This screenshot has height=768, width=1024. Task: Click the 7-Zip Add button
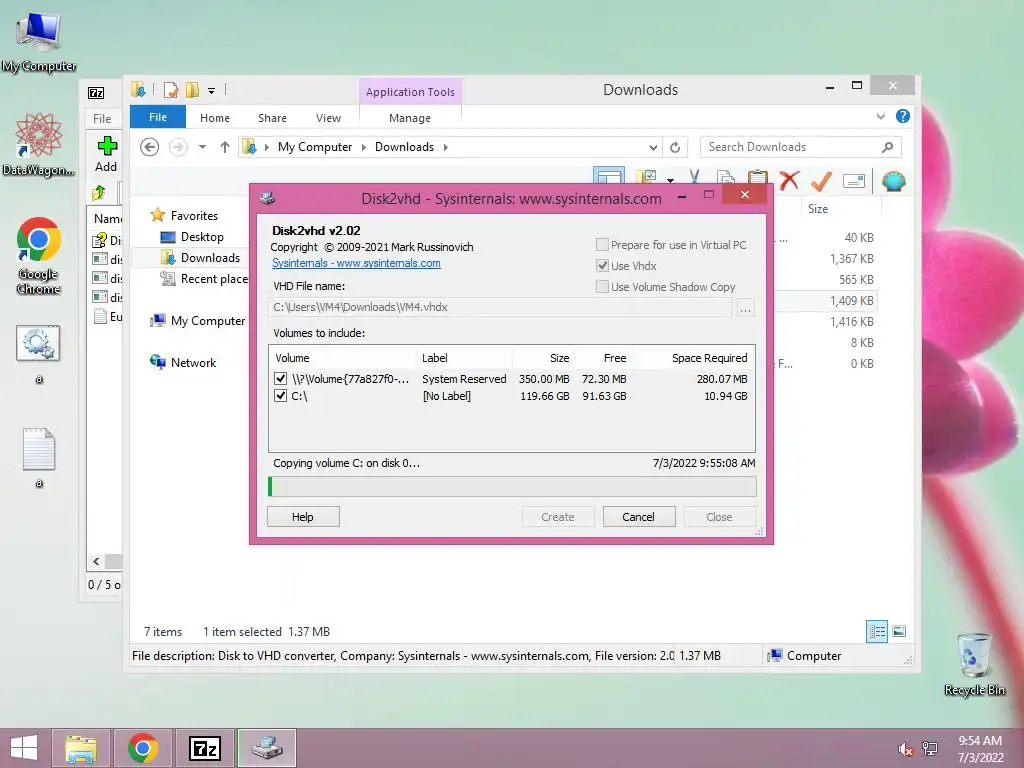click(106, 154)
